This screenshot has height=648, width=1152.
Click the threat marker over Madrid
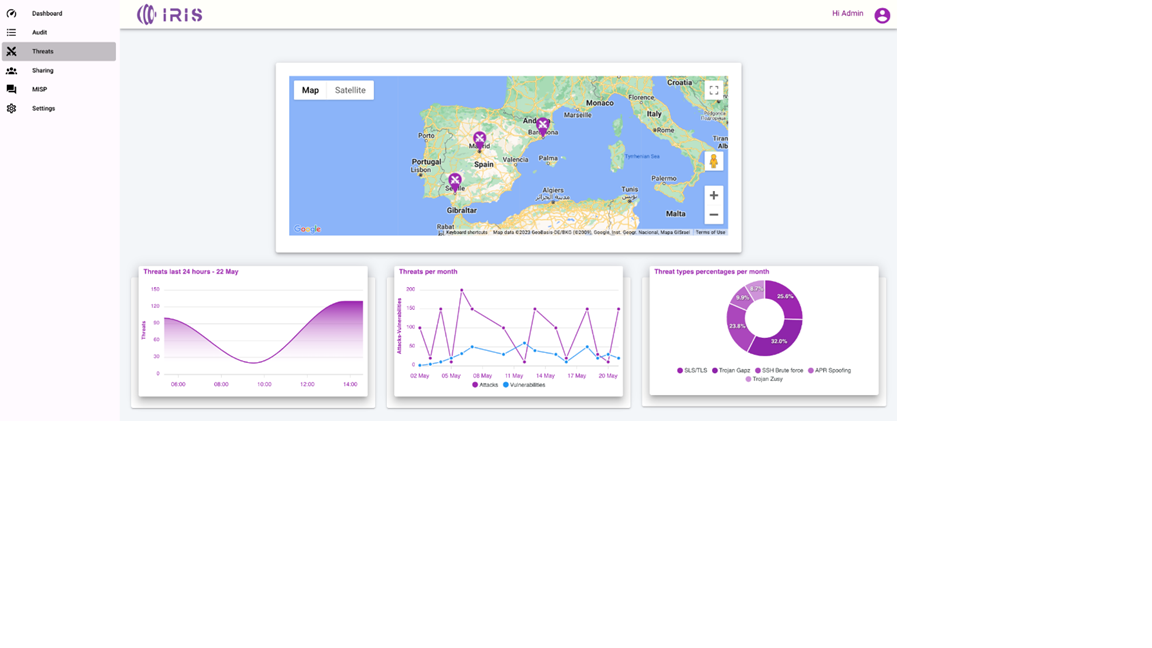point(479,139)
